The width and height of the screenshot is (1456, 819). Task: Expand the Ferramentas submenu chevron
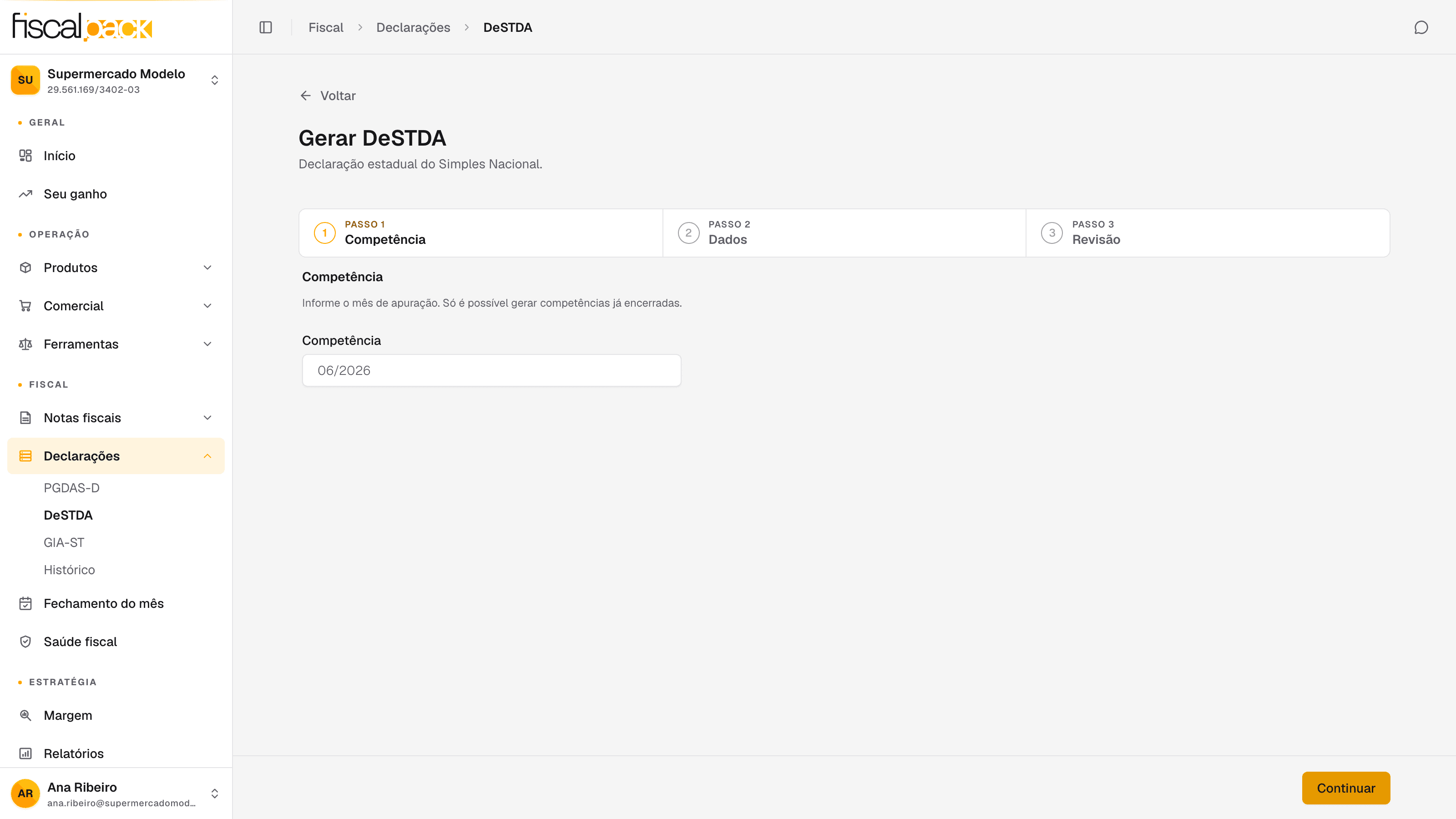click(207, 344)
